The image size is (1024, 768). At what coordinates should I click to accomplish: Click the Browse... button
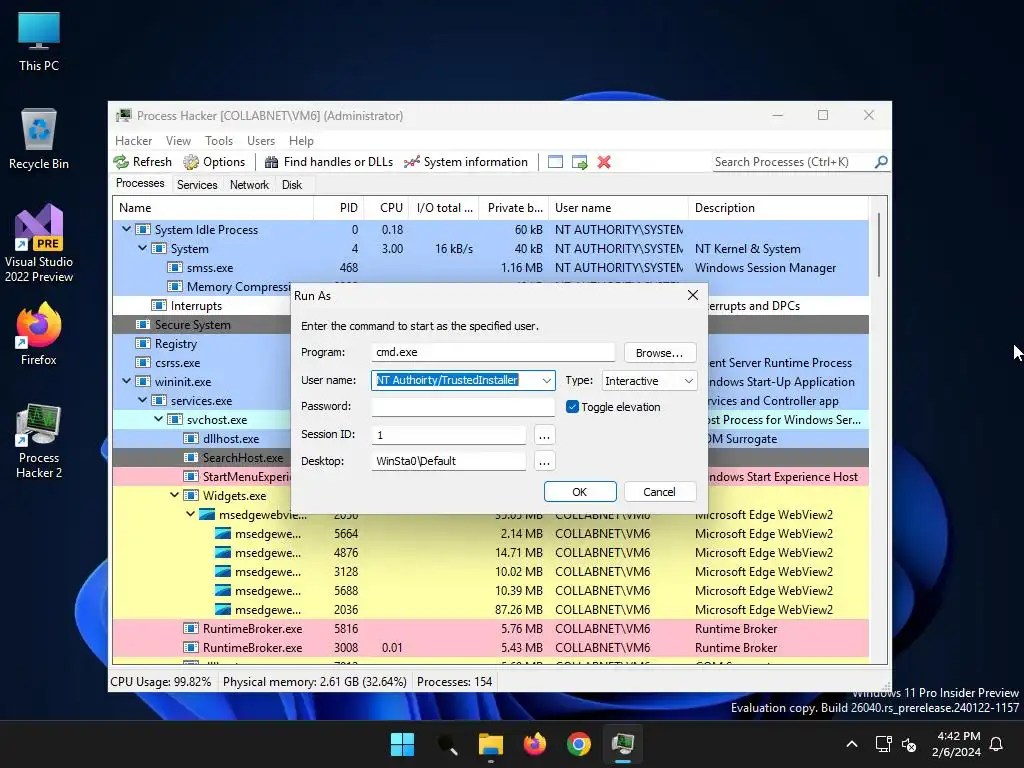point(660,353)
